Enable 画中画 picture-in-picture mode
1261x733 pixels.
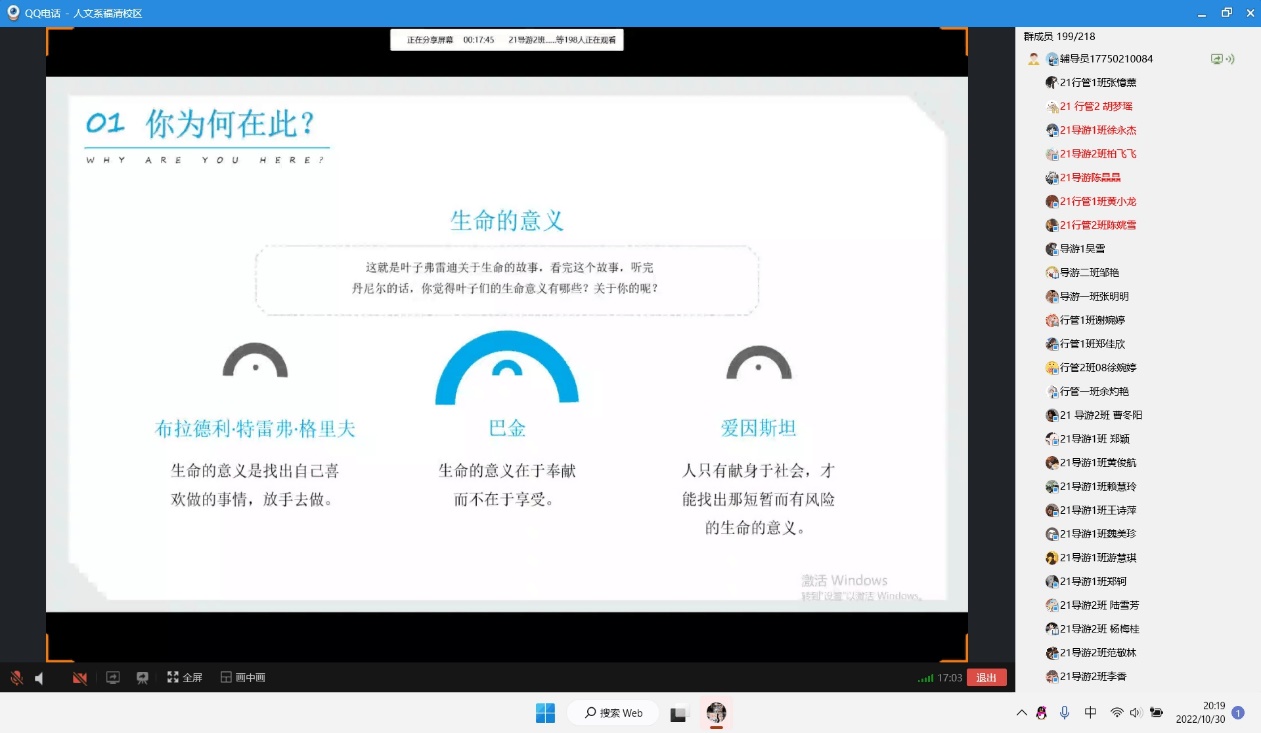tap(243, 678)
